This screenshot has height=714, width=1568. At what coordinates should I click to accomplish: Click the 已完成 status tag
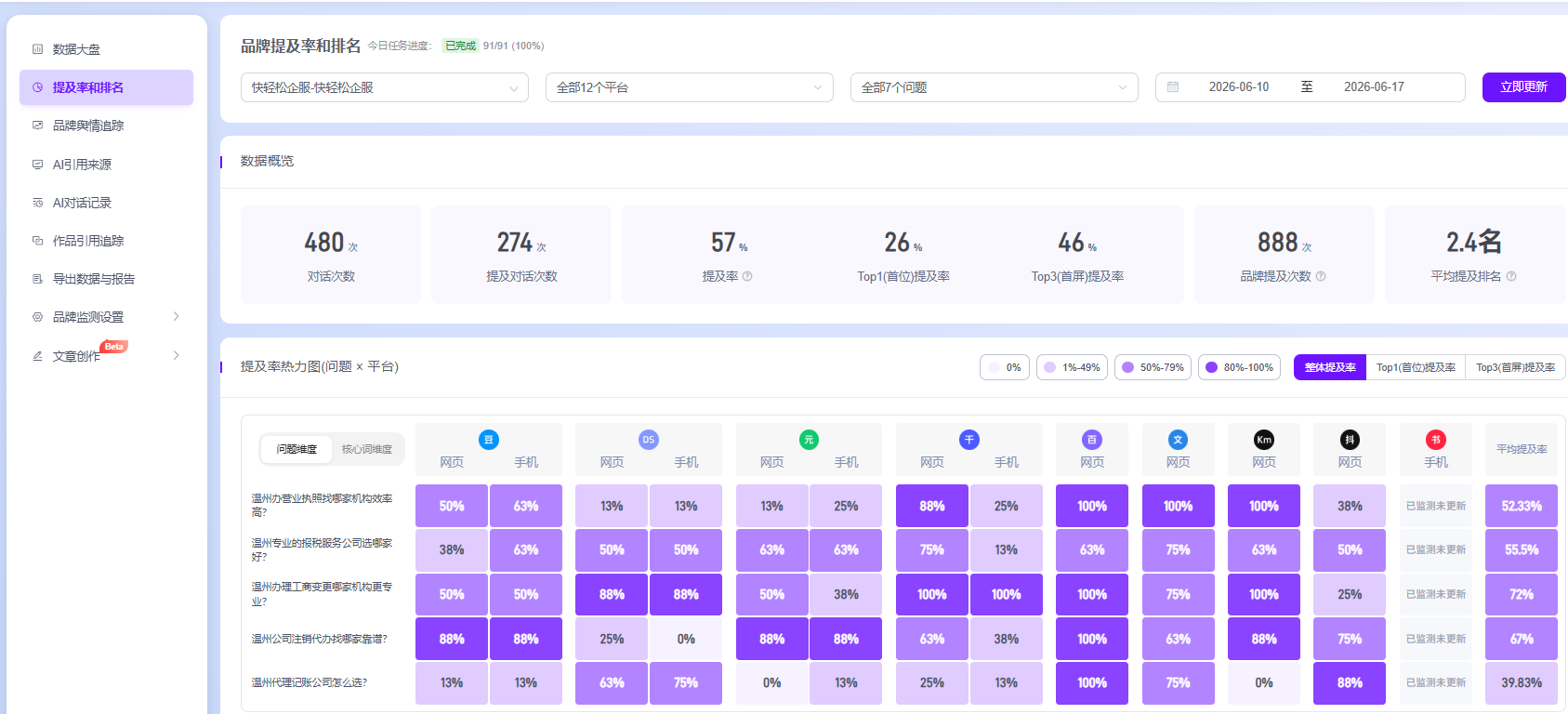460,46
